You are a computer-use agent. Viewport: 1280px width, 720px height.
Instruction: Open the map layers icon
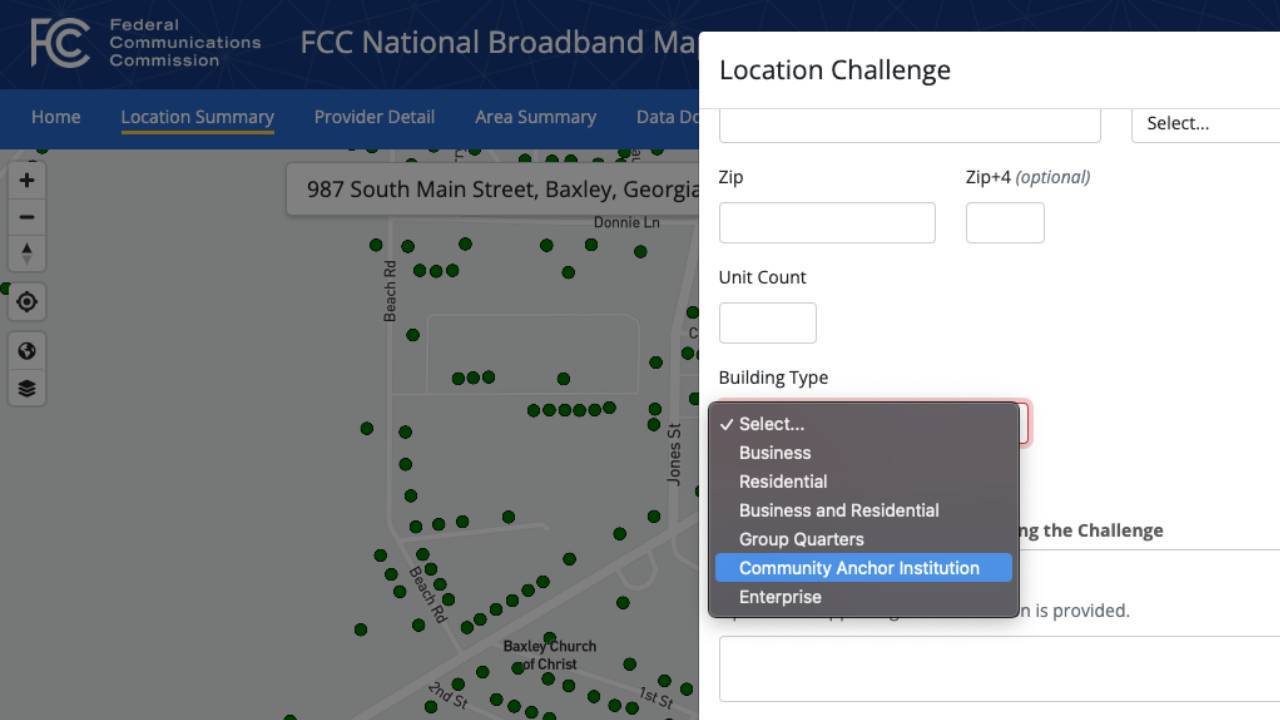pos(27,388)
